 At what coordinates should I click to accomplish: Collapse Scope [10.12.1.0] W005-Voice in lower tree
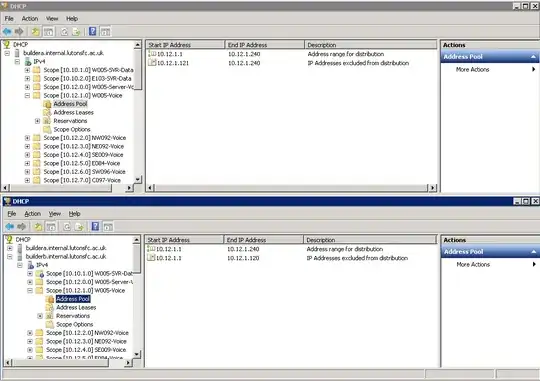[30, 290]
